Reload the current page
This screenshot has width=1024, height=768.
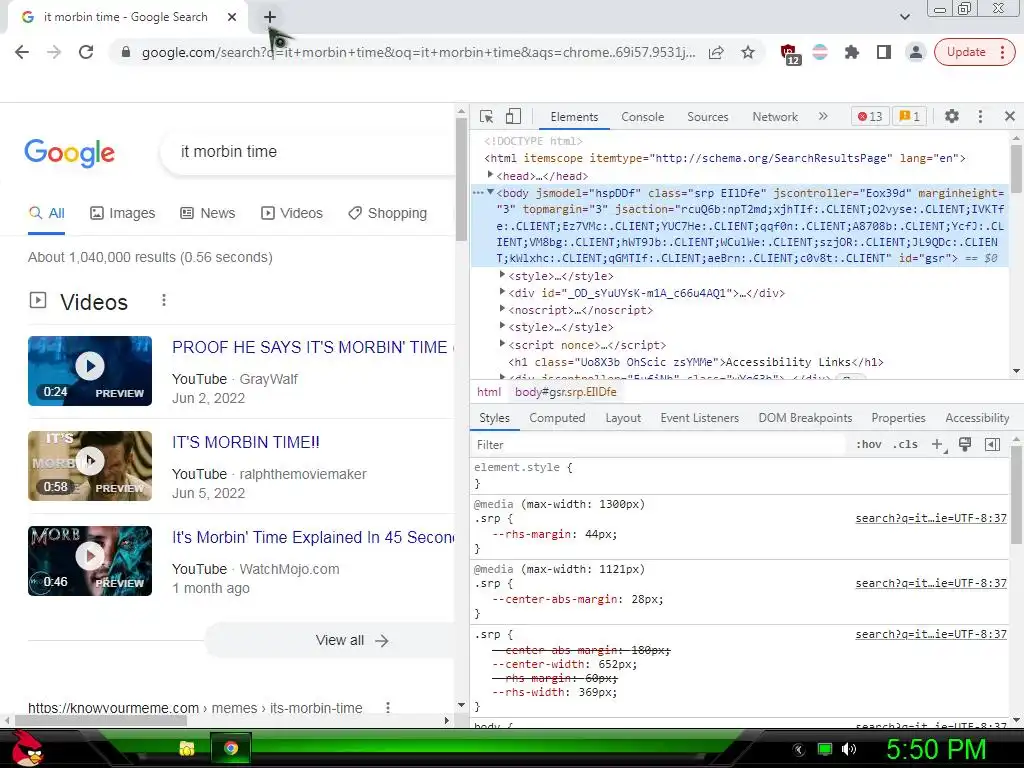86,52
